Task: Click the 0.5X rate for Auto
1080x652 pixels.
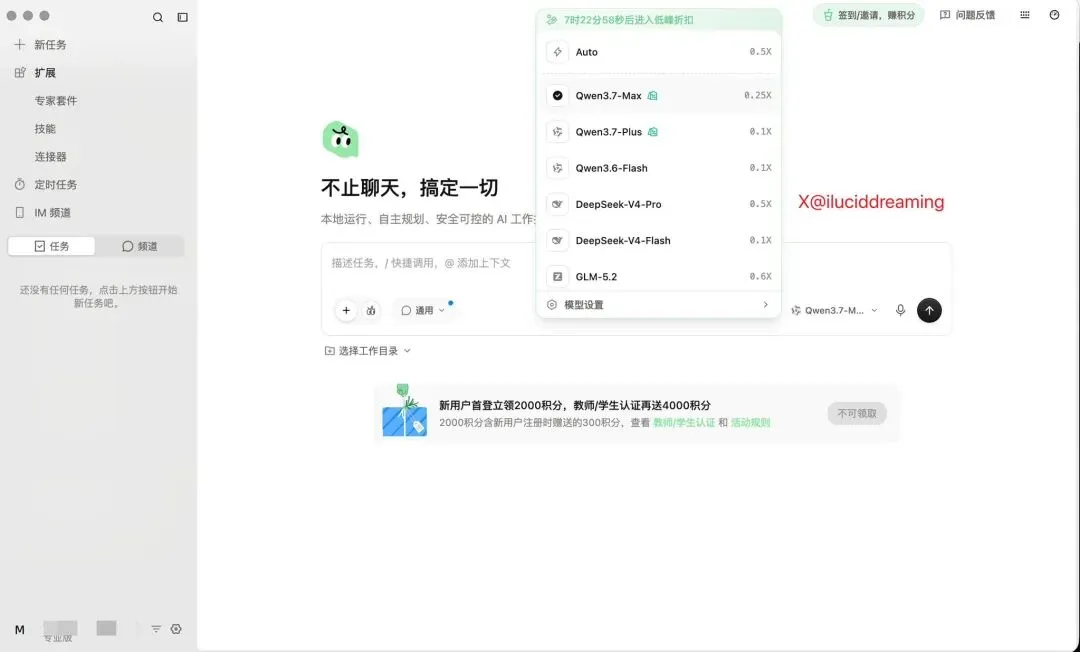Action: click(x=760, y=52)
